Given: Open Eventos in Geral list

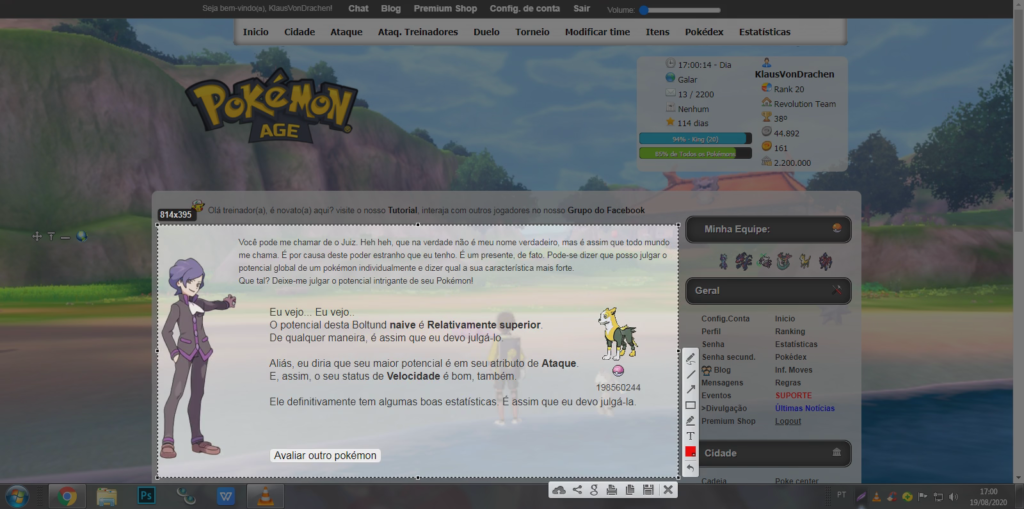Looking at the screenshot, I should [716, 396].
